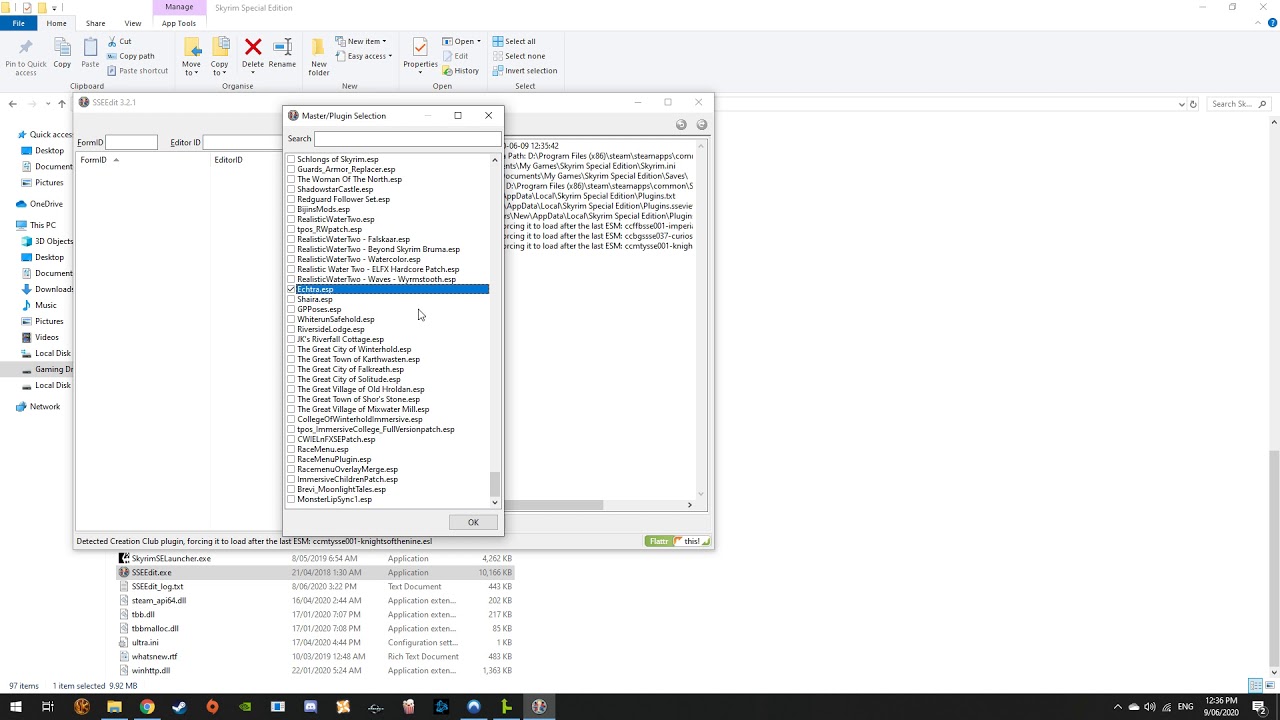Viewport: 1280px width, 720px height.
Task: Click the Discord icon on taskbar
Action: coord(310,707)
